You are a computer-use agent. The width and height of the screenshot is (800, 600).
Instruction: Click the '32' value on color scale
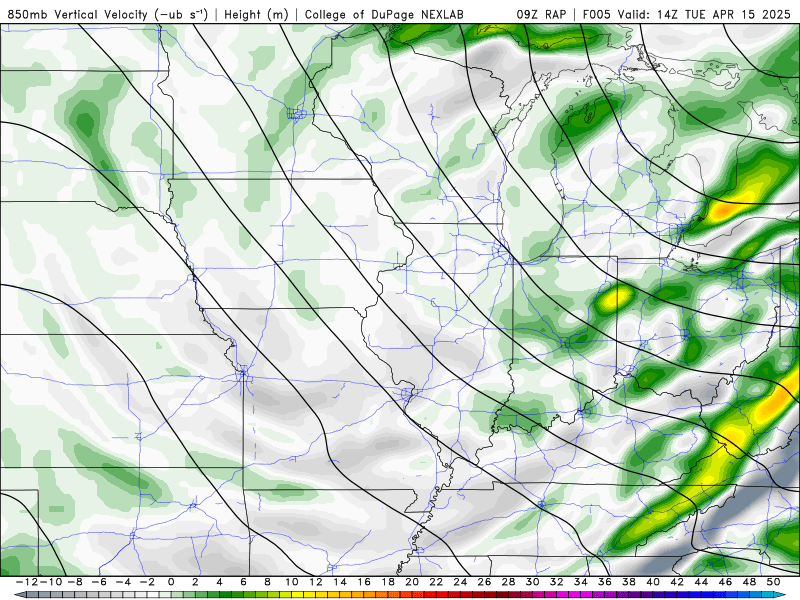pos(557,582)
